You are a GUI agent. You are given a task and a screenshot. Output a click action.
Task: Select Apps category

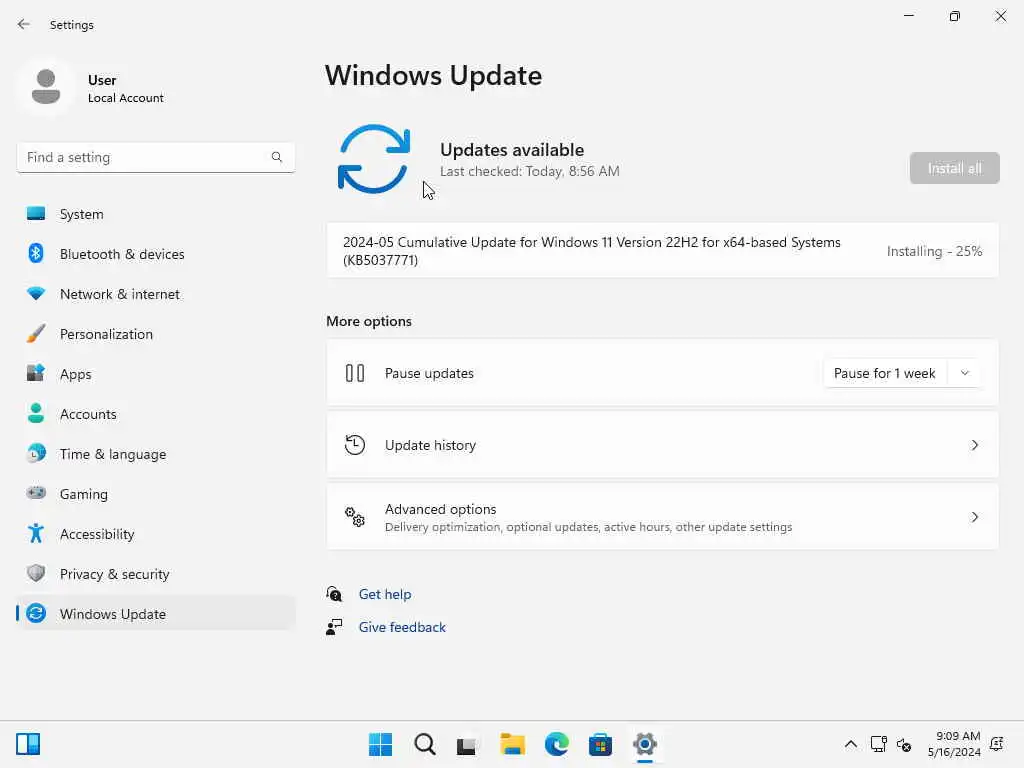click(155, 374)
